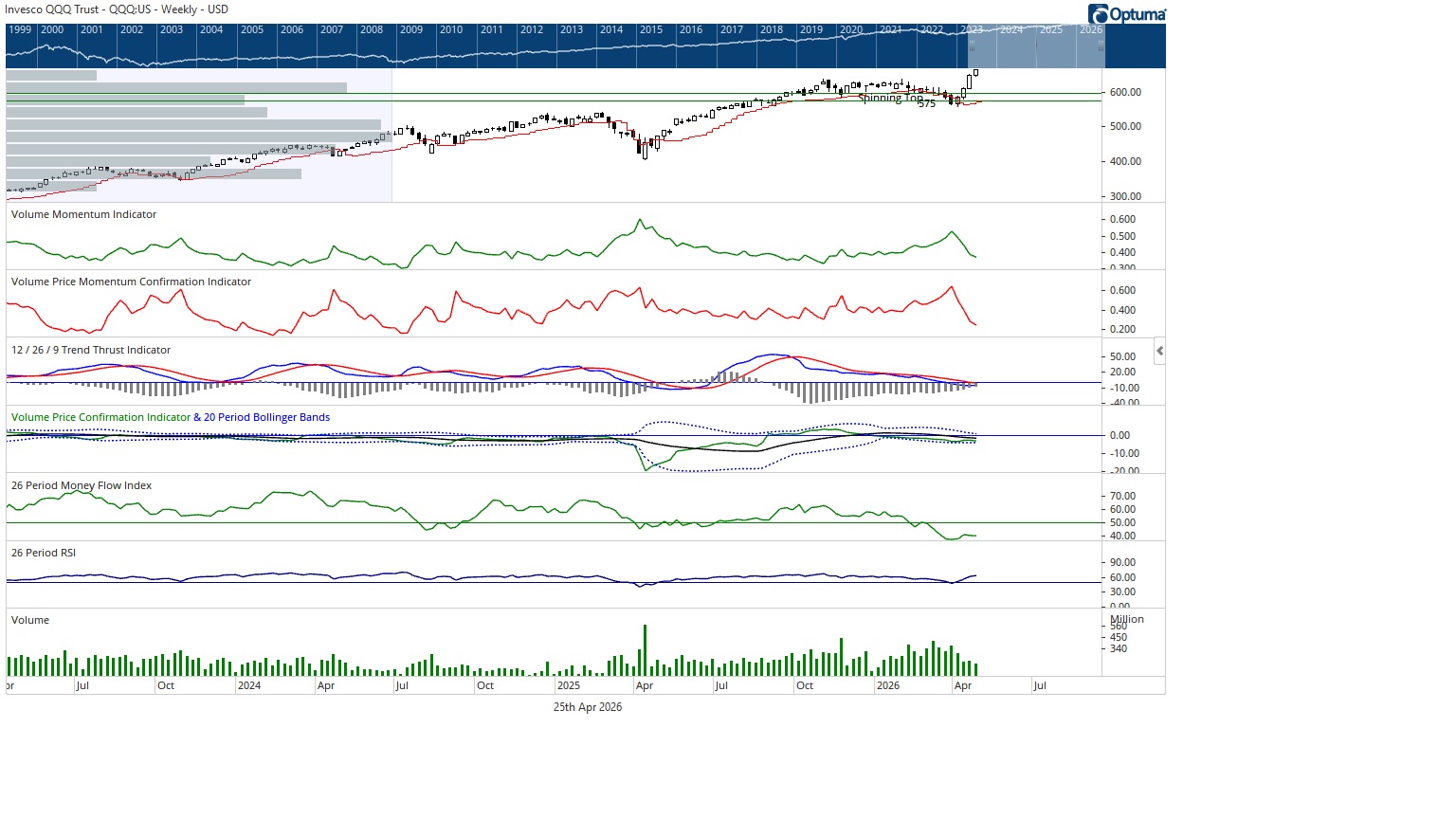1456x819 pixels.
Task: Click the Spinning Top annotation label
Action: [889, 98]
